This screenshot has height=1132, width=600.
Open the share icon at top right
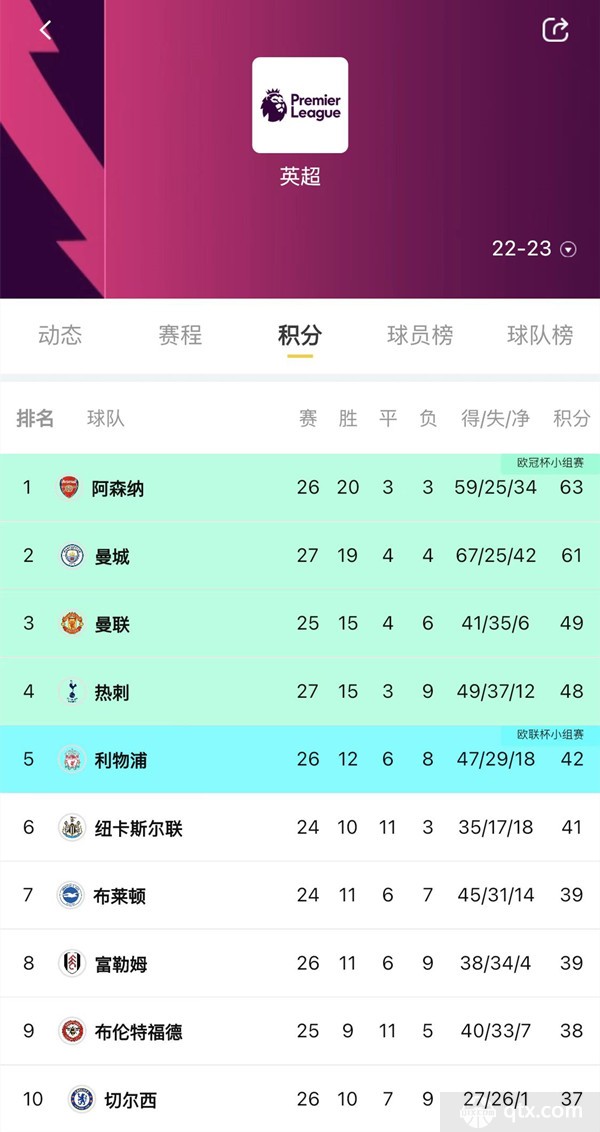pyautogui.click(x=555, y=30)
